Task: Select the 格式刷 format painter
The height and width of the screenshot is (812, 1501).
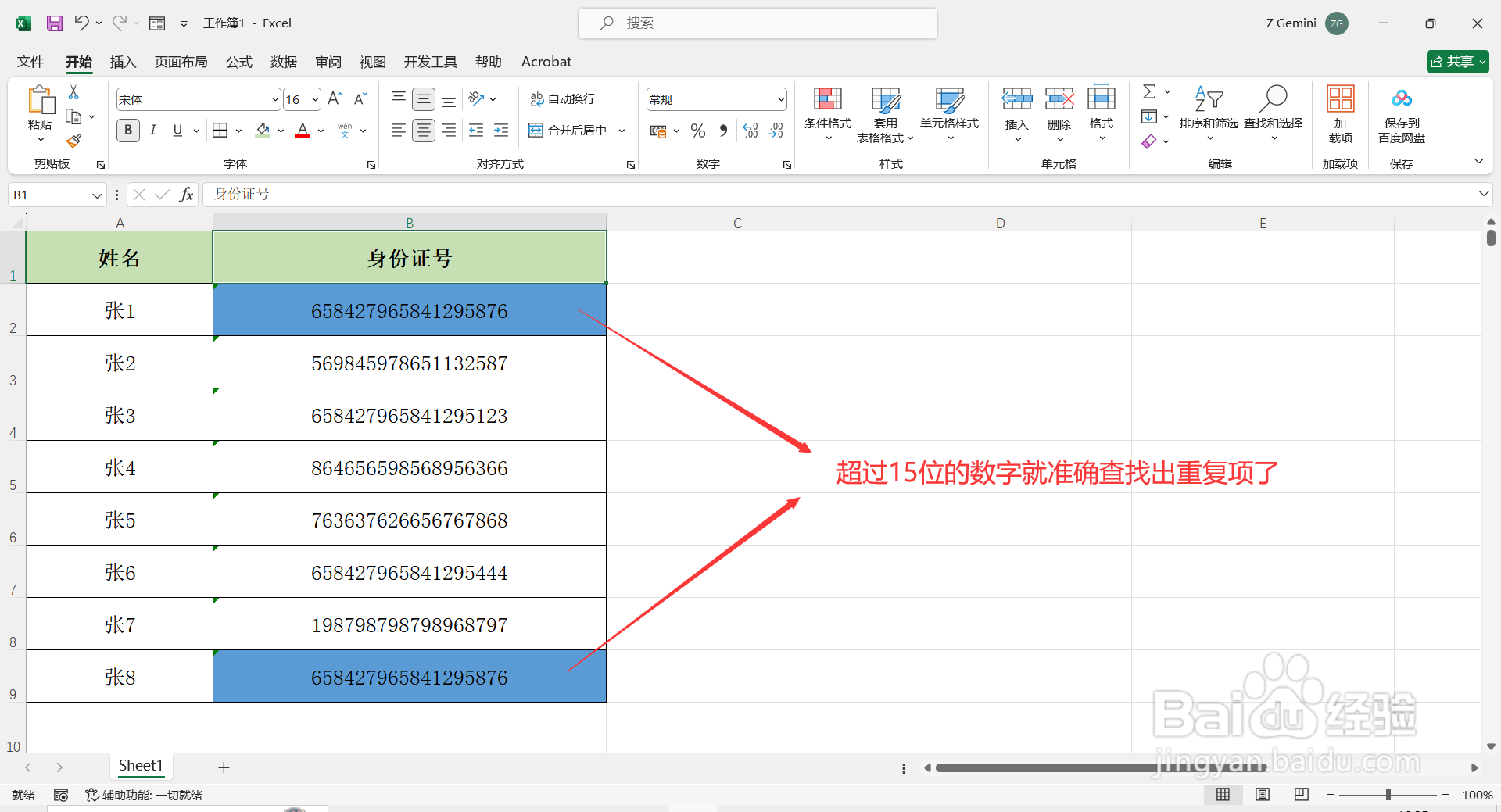Action: pyautogui.click(x=73, y=141)
